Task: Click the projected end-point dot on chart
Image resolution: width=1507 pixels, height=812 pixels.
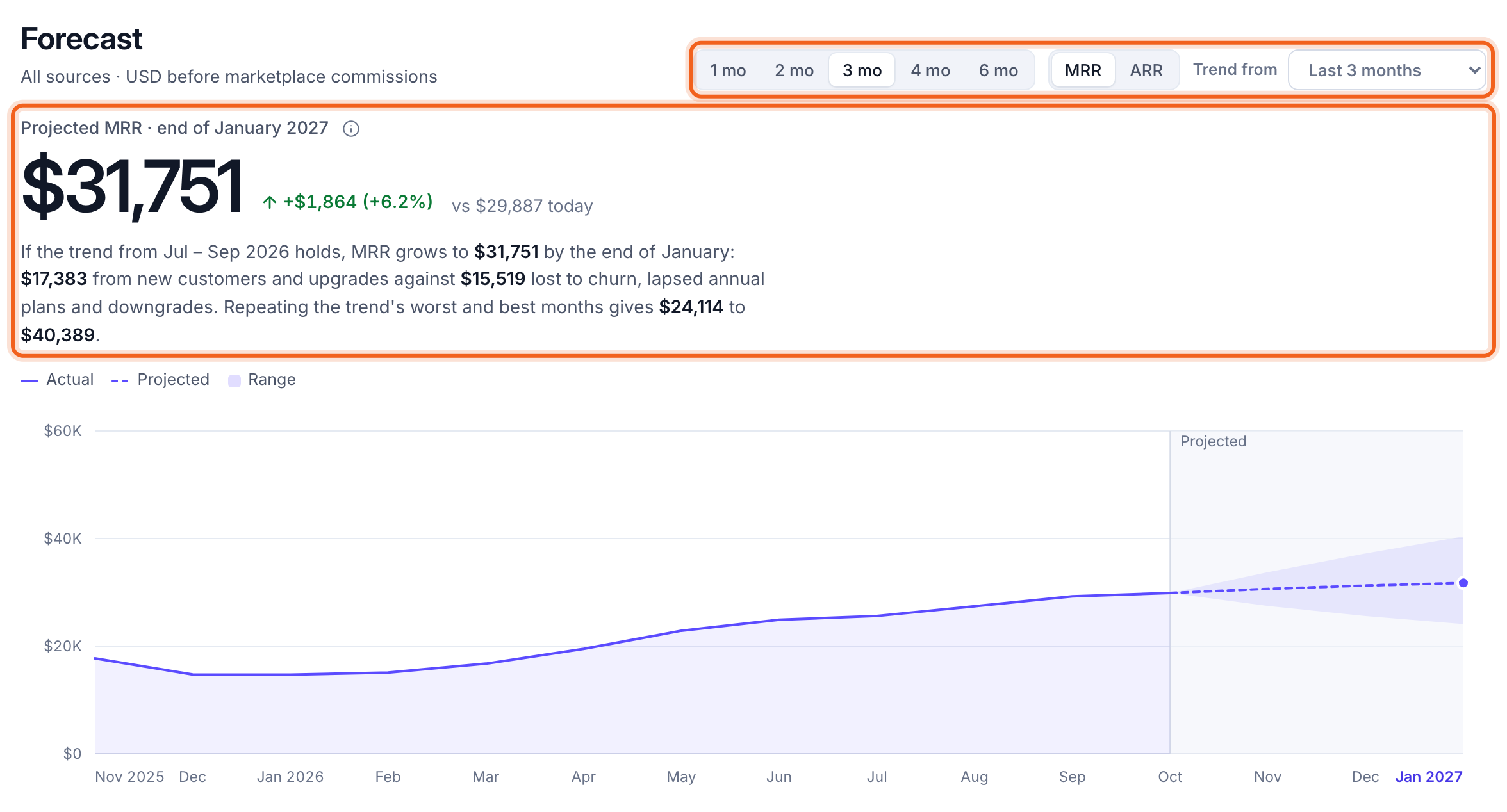Action: pos(1463,583)
